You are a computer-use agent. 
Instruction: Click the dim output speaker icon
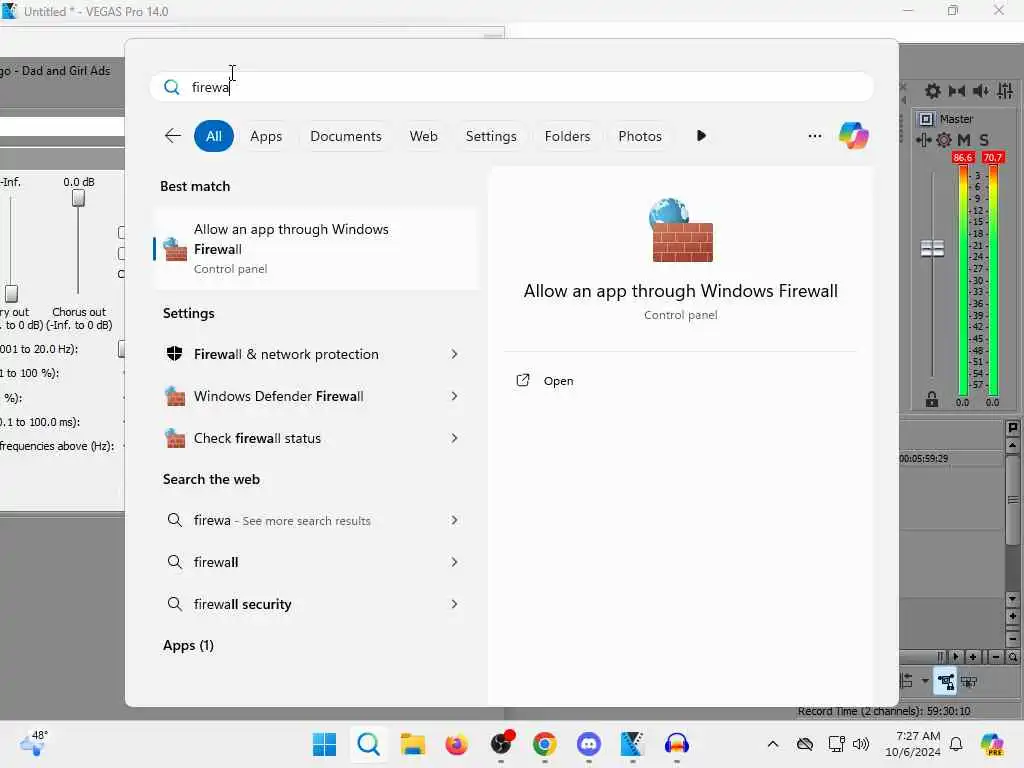980,91
